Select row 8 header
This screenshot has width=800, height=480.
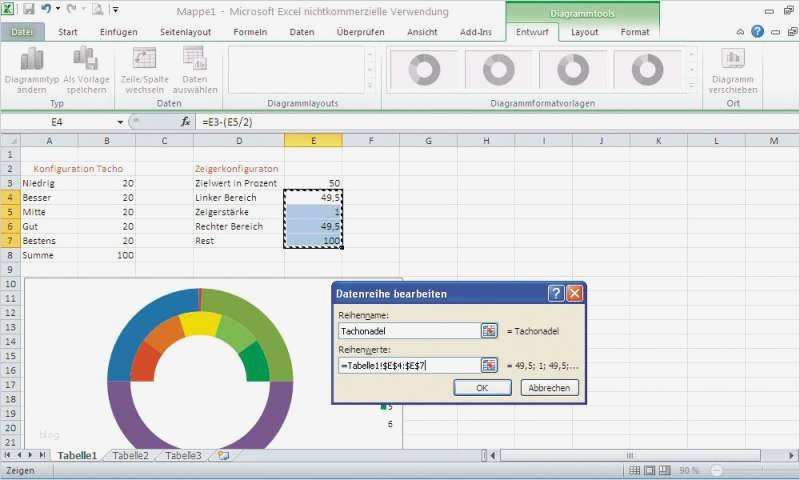[10, 255]
